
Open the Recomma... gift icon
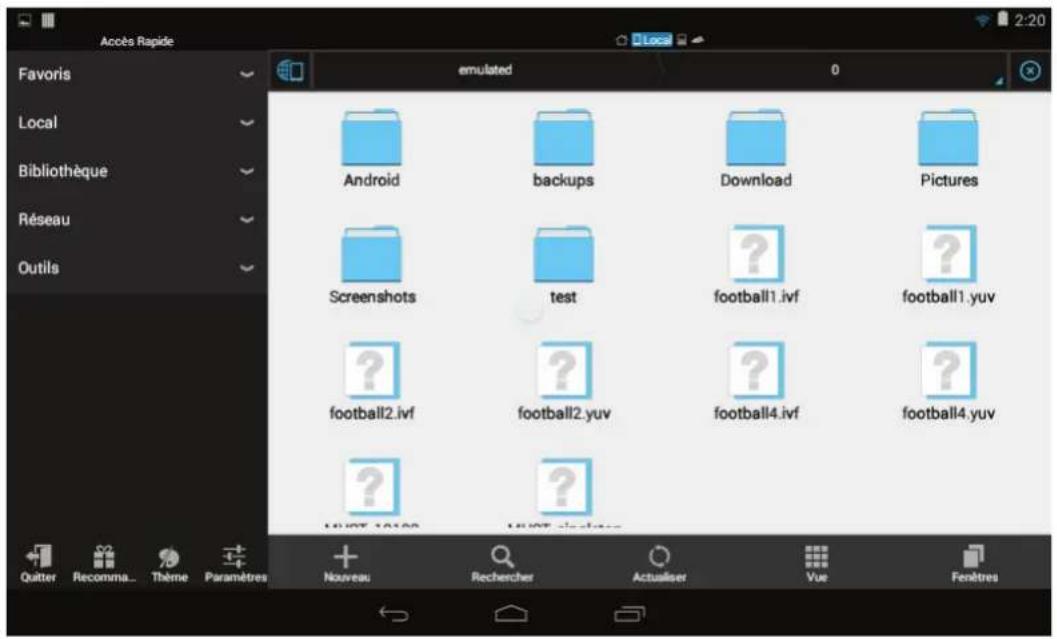104,564
